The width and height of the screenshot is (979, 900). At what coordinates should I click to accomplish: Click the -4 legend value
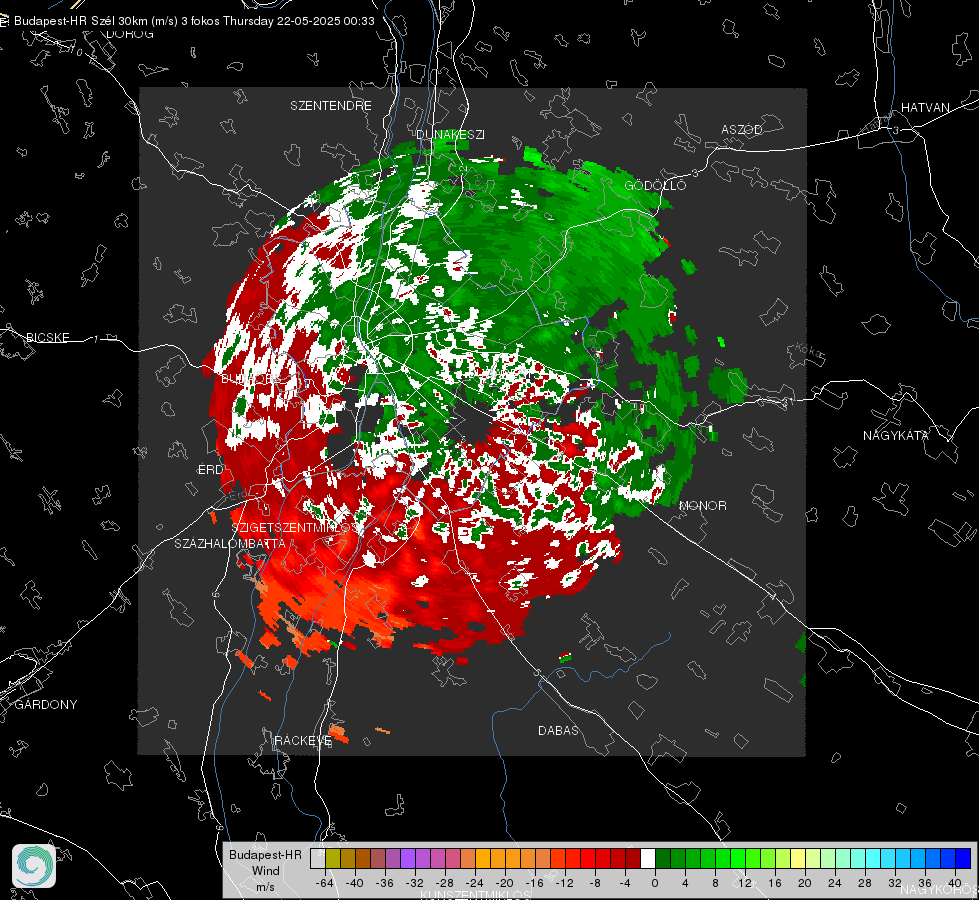point(624,883)
